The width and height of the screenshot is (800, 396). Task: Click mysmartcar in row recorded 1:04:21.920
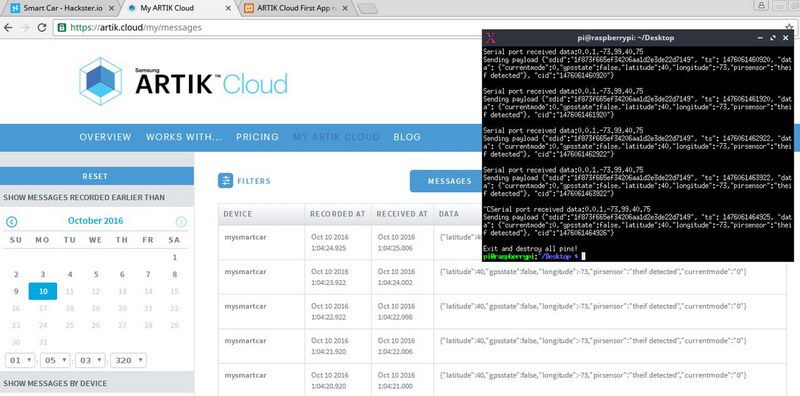[245, 341]
